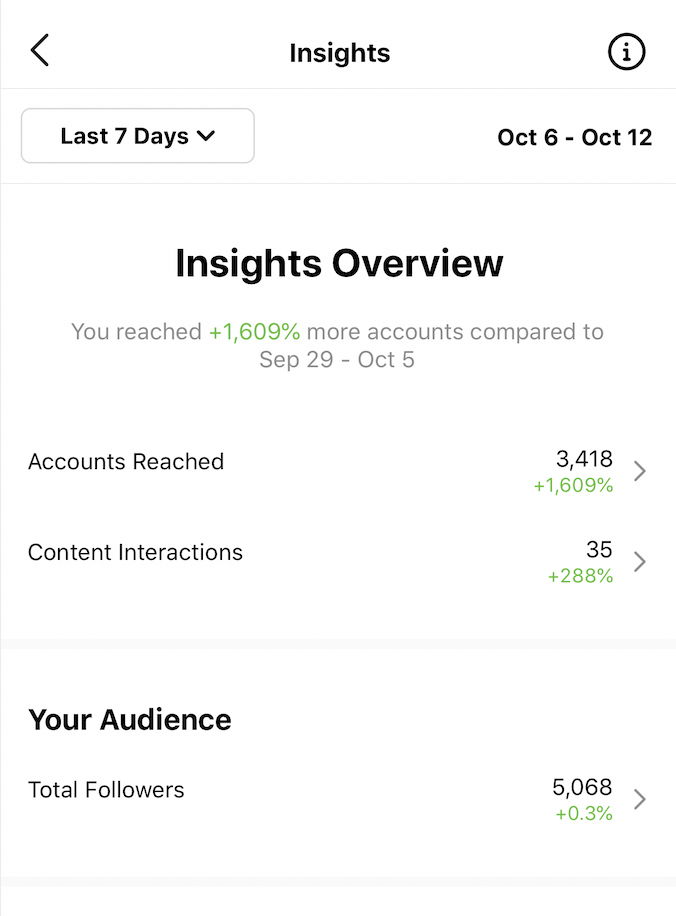Open Accounts Reached details chevron
Viewport: 676px width, 916px height.
640,470
